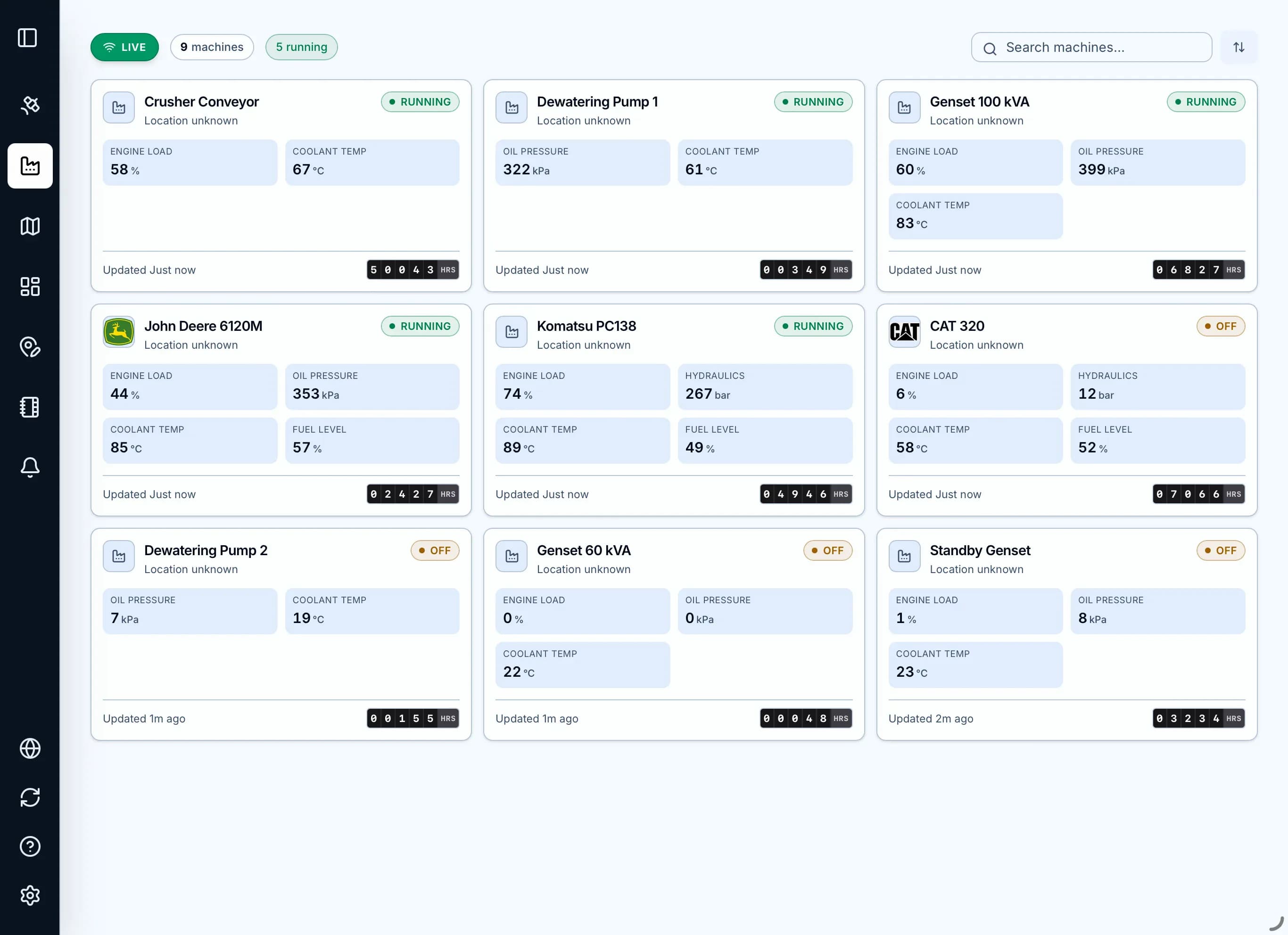Open the dashboard grid icon
Screen dimensions: 1288x935
(x=30, y=286)
